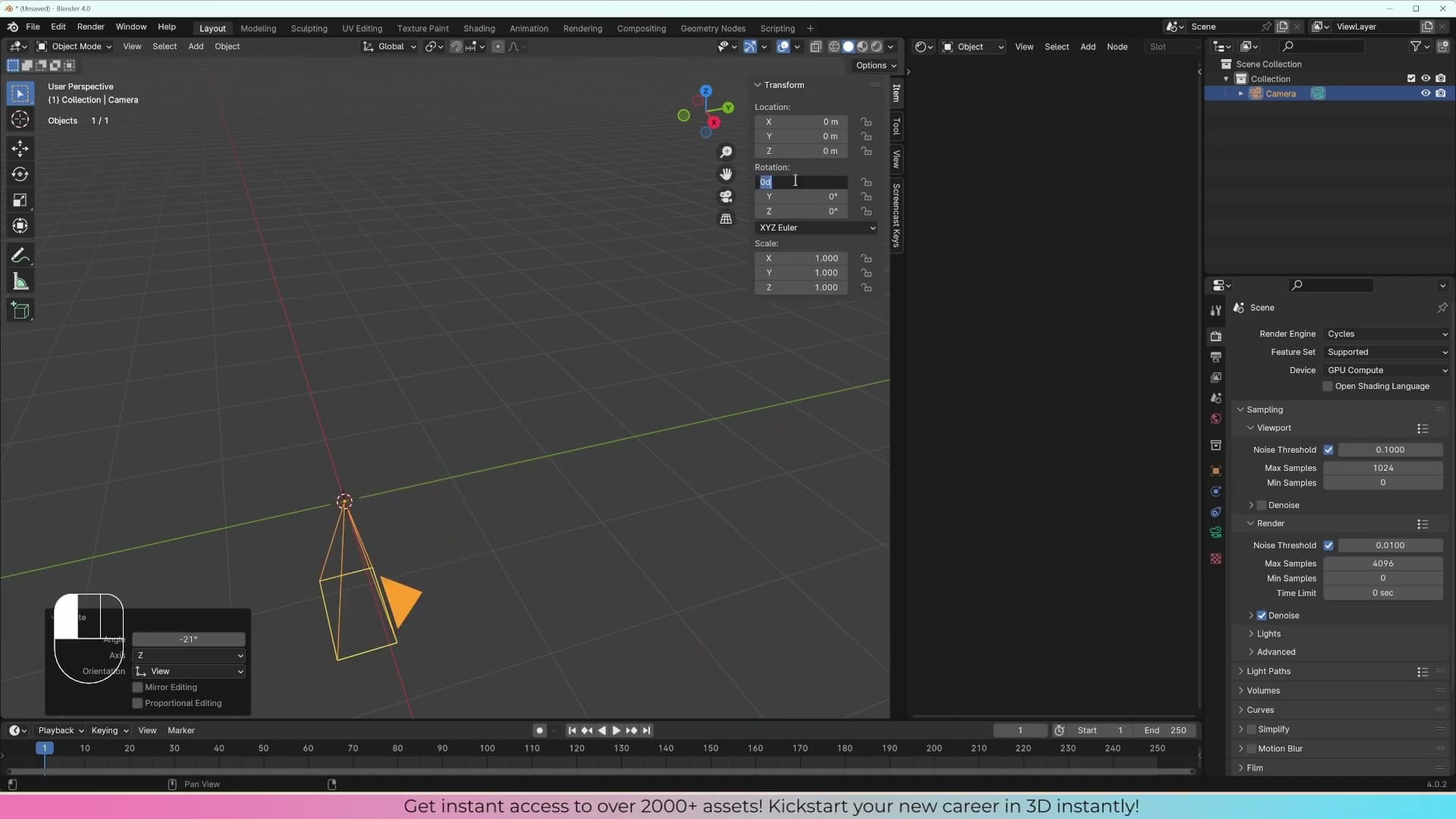Lock Rotation Z transform
This screenshot has width=1456, height=819.
[866, 212]
